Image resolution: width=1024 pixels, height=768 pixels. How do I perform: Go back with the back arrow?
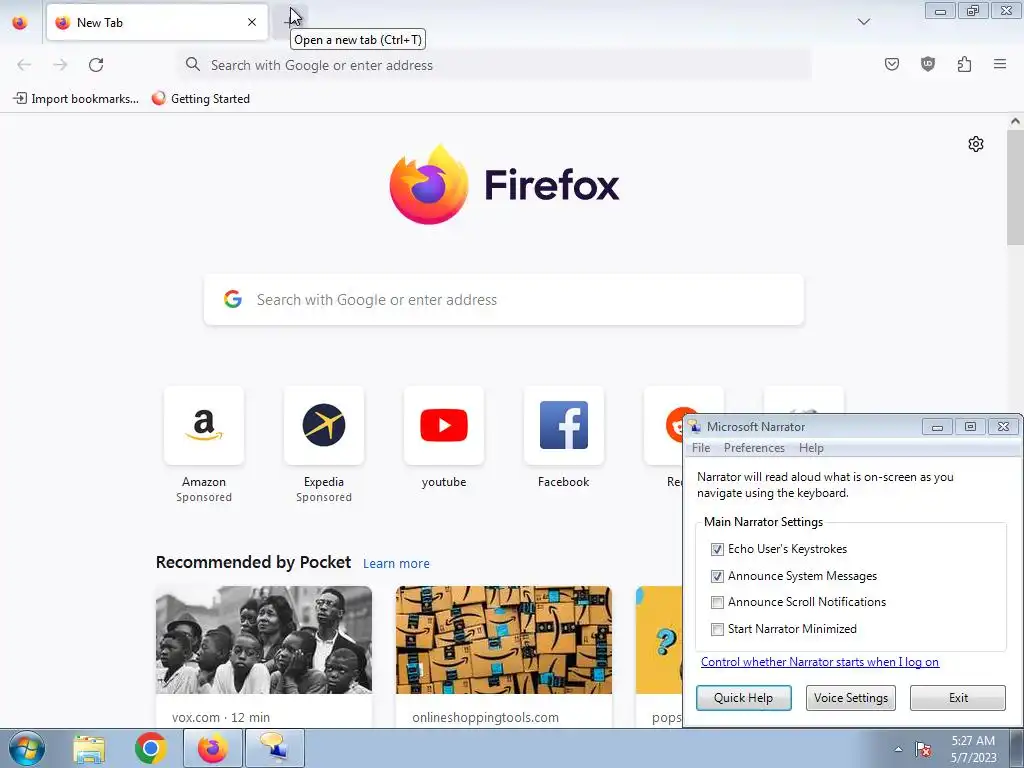[x=24, y=65]
